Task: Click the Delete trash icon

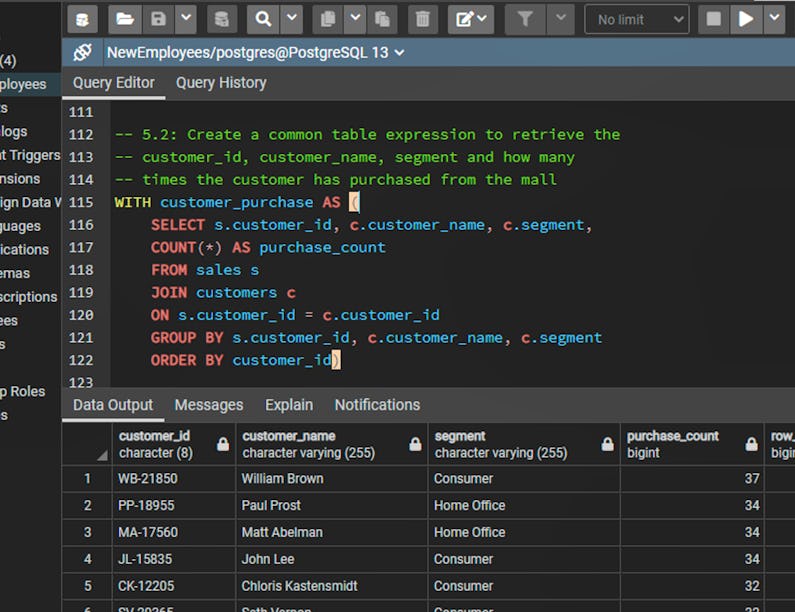Action: 423,19
